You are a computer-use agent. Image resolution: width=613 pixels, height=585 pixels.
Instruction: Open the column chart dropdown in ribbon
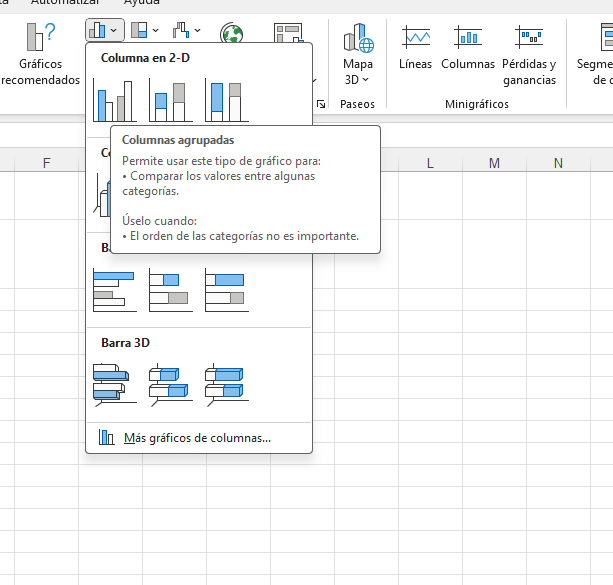tap(105, 30)
